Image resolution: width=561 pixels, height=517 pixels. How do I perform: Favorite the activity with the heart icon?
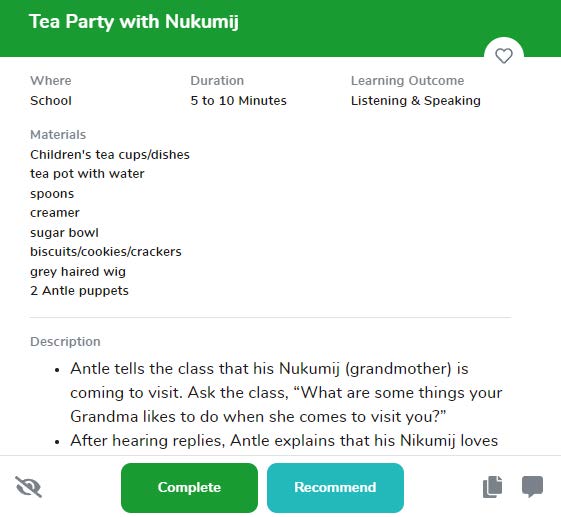click(503, 56)
